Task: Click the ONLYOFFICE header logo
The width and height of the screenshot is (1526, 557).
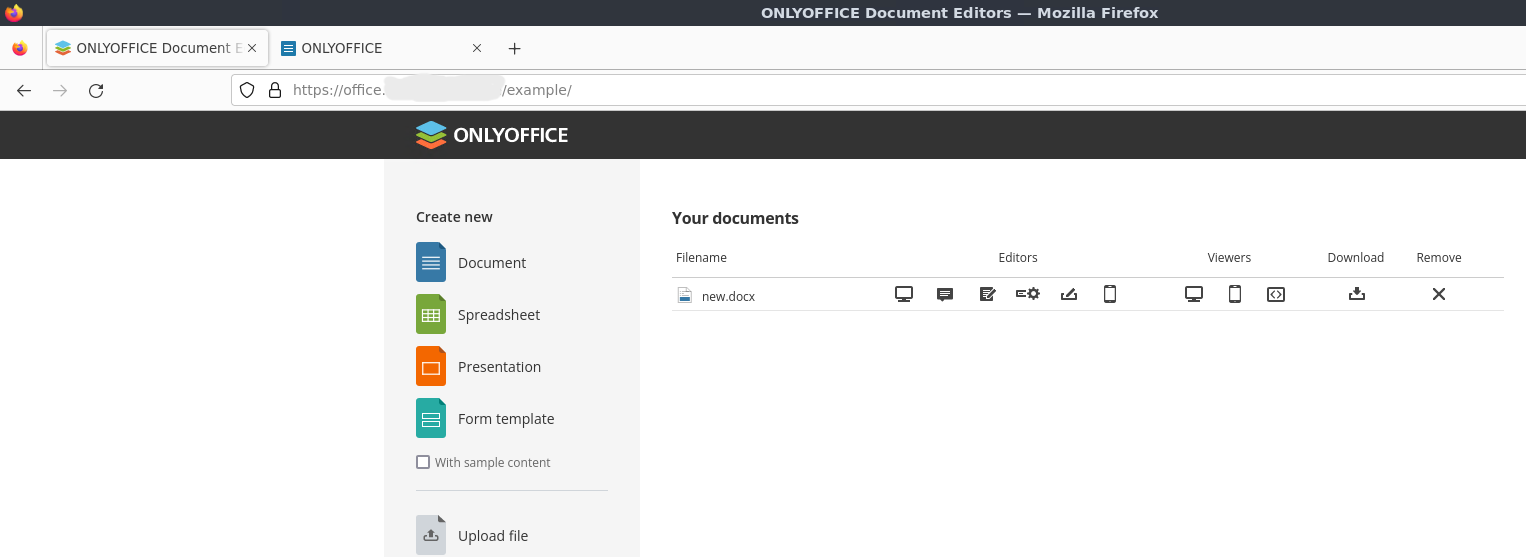Action: click(492, 135)
